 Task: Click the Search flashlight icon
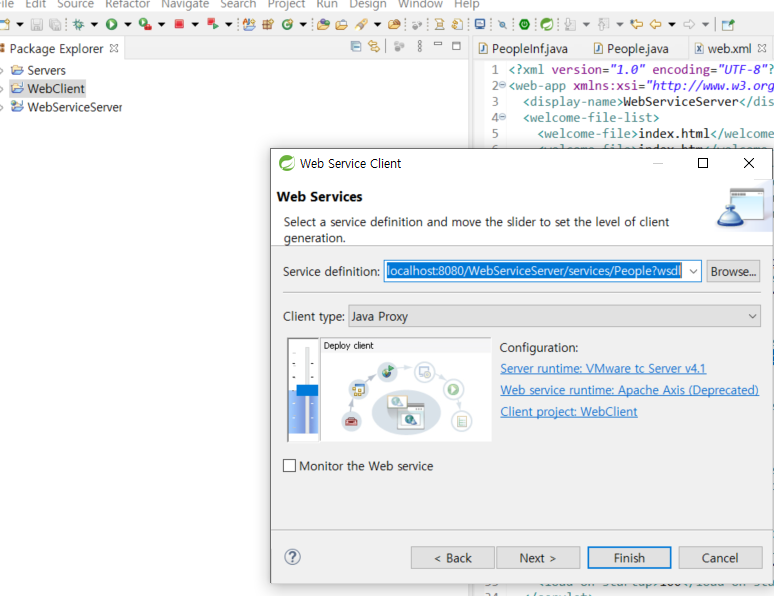pos(361,24)
